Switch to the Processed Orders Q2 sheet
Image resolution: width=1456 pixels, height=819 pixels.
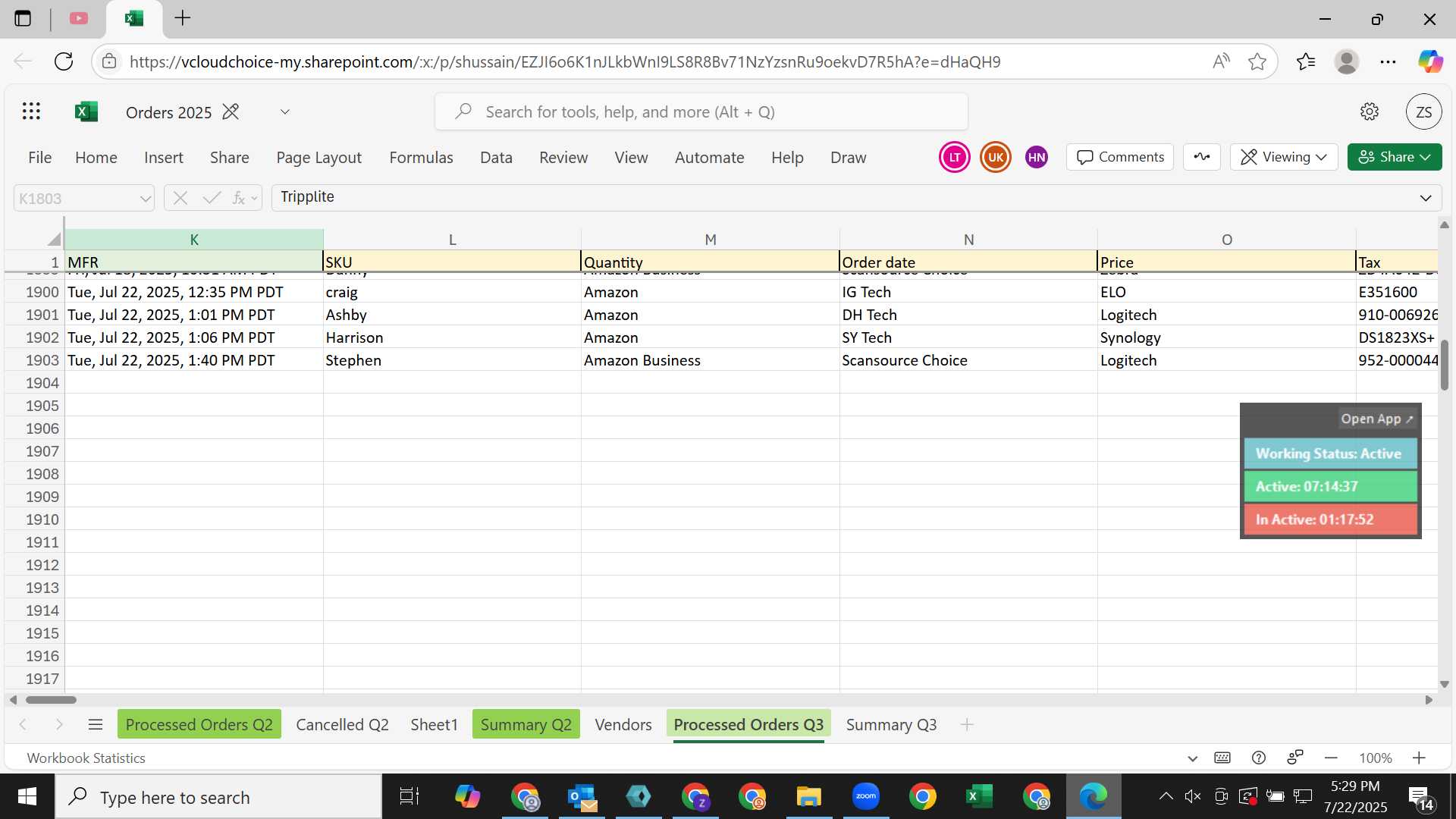click(199, 724)
